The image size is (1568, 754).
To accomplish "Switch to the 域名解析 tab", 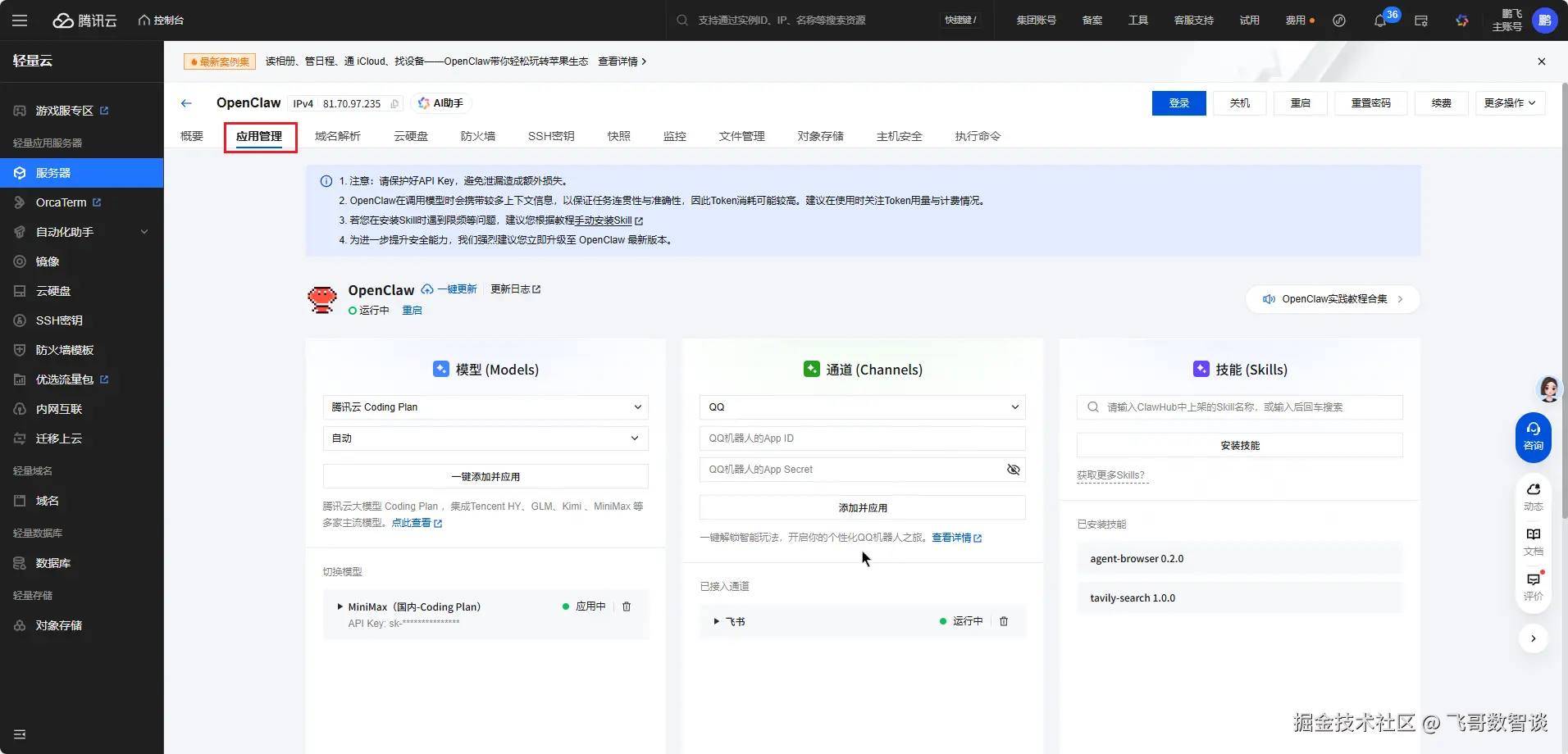I will tap(338, 136).
